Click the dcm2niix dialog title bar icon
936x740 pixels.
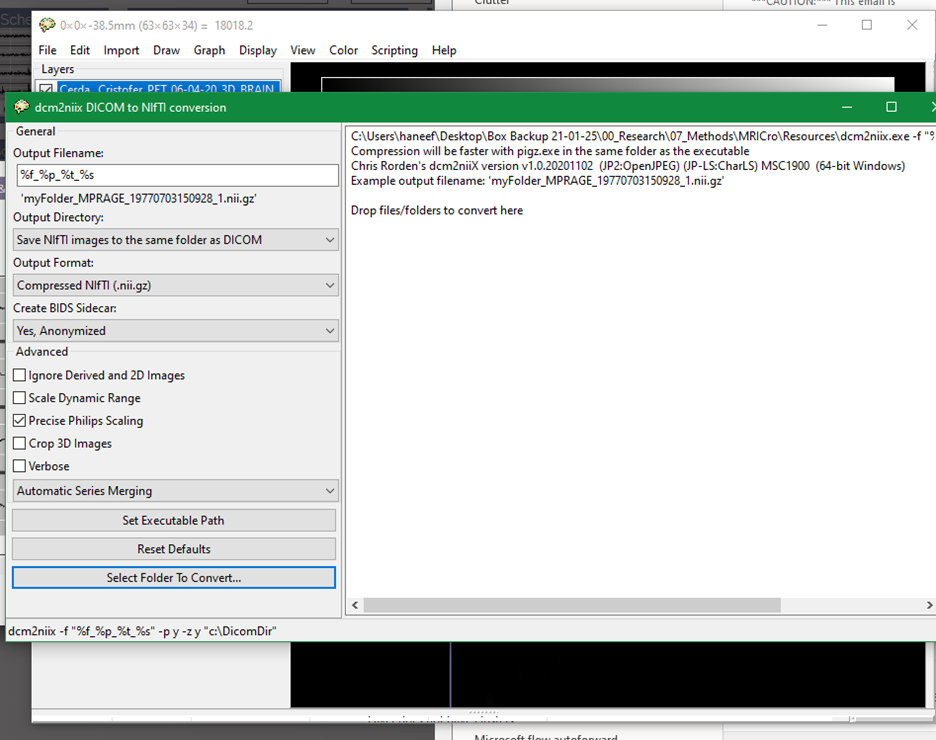click(21, 107)
